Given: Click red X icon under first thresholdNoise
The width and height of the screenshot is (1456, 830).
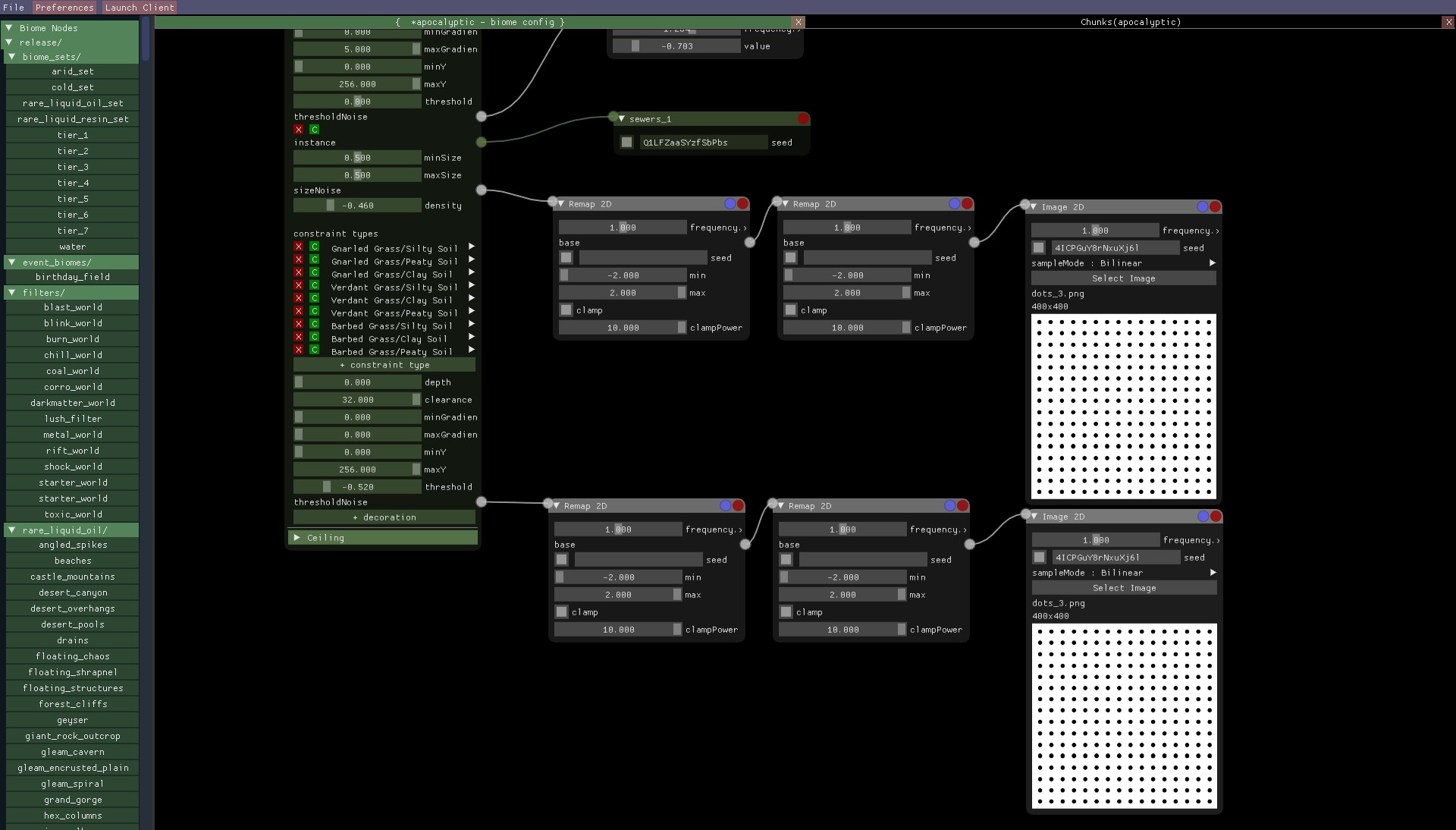Looking at the screenshot, I should coord(299,130).
